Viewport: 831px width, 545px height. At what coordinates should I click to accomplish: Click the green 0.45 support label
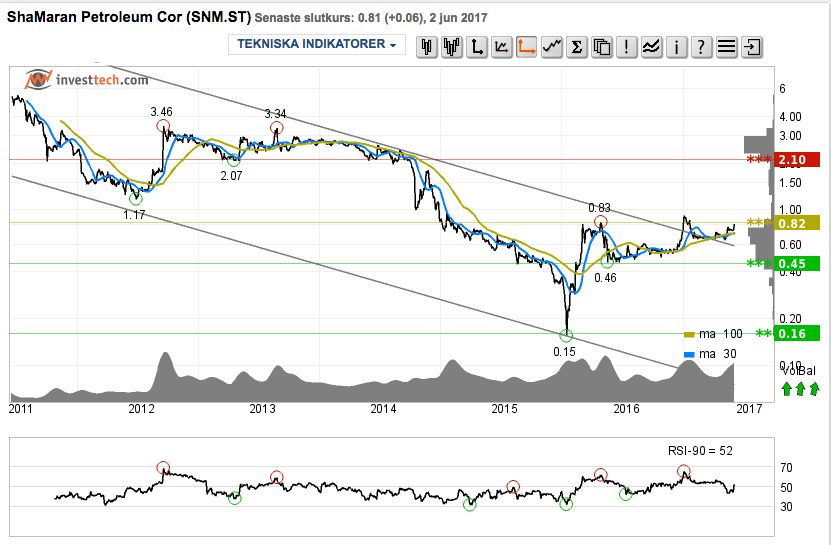797,263
